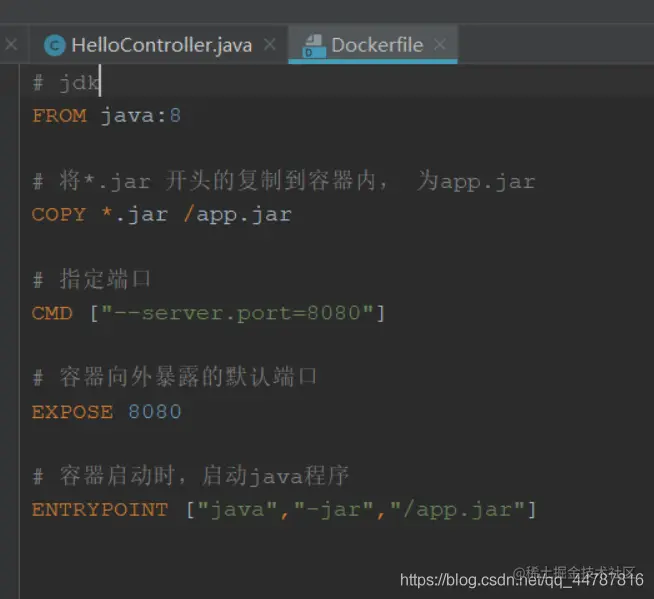Click the '*.jar' source argument
This screenshot has width=654, height=599.
click(x=135, y=215)
